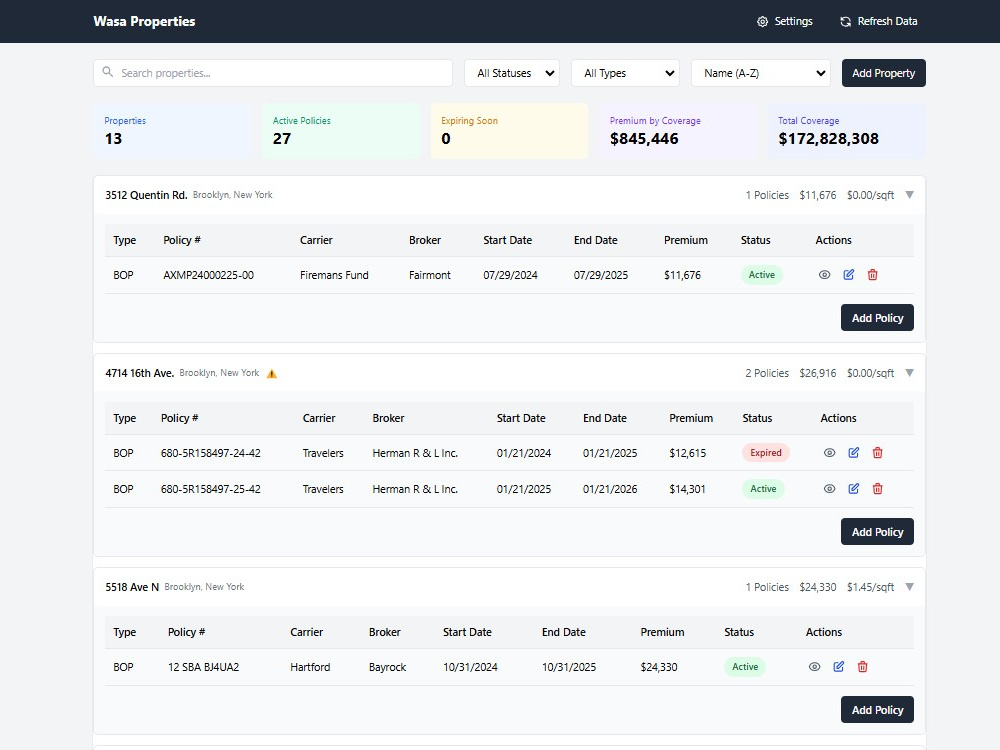Collapse the 5518 Ave N property
1000x750 pixels.
909,587
